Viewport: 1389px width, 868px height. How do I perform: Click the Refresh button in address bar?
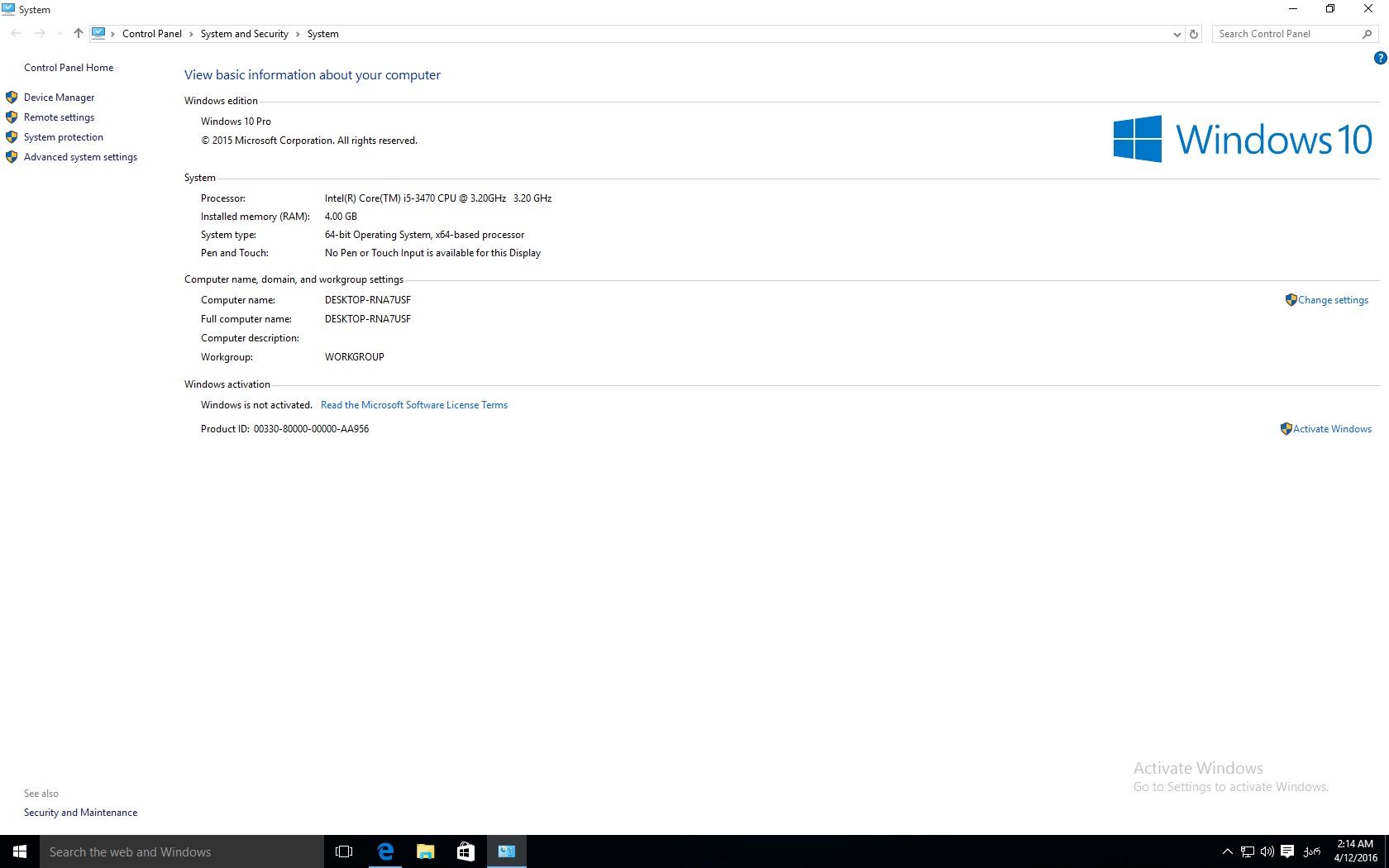coord(1194,34)
